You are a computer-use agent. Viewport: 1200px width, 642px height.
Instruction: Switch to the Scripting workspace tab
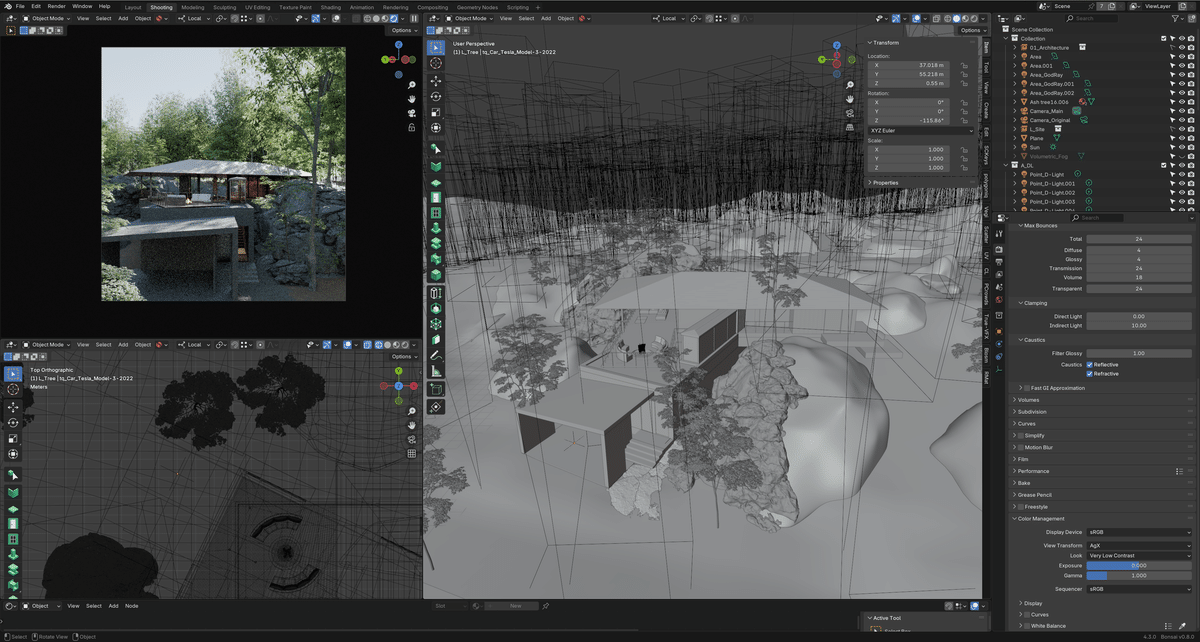point(518,6)
